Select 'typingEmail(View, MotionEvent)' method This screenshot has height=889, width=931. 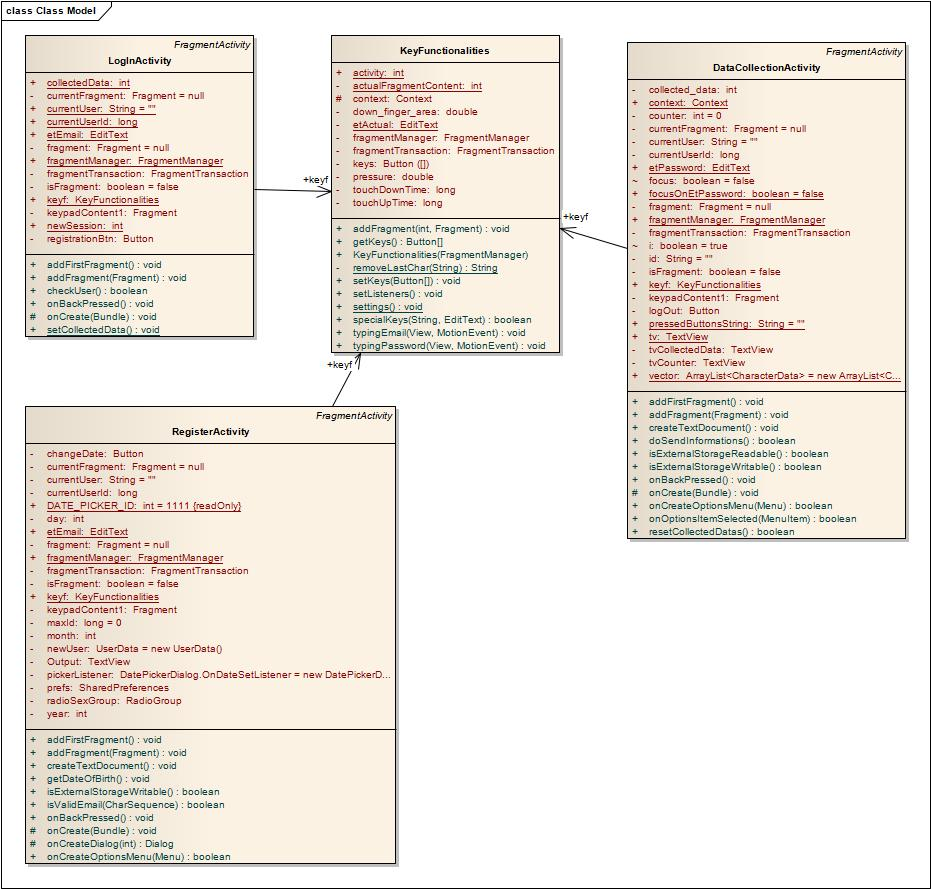point(439,334)
